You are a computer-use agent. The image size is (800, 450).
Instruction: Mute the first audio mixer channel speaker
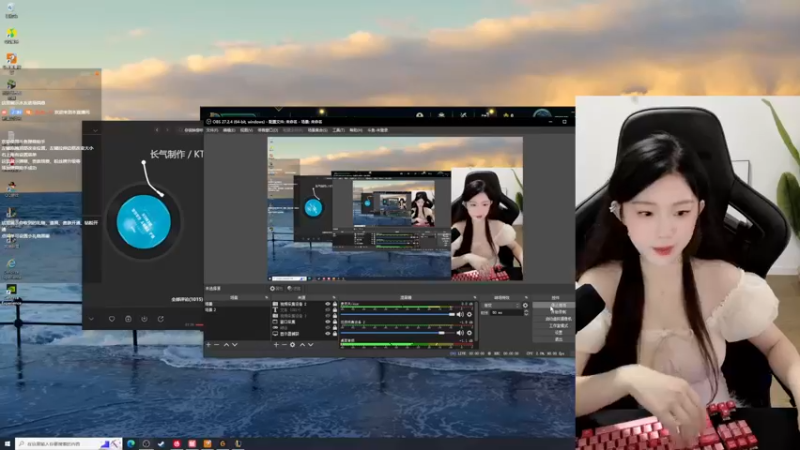[x=460, y=314]
